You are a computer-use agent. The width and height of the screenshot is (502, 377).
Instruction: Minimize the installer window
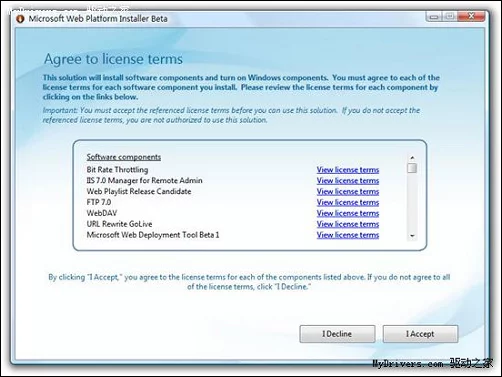point(434,16)
